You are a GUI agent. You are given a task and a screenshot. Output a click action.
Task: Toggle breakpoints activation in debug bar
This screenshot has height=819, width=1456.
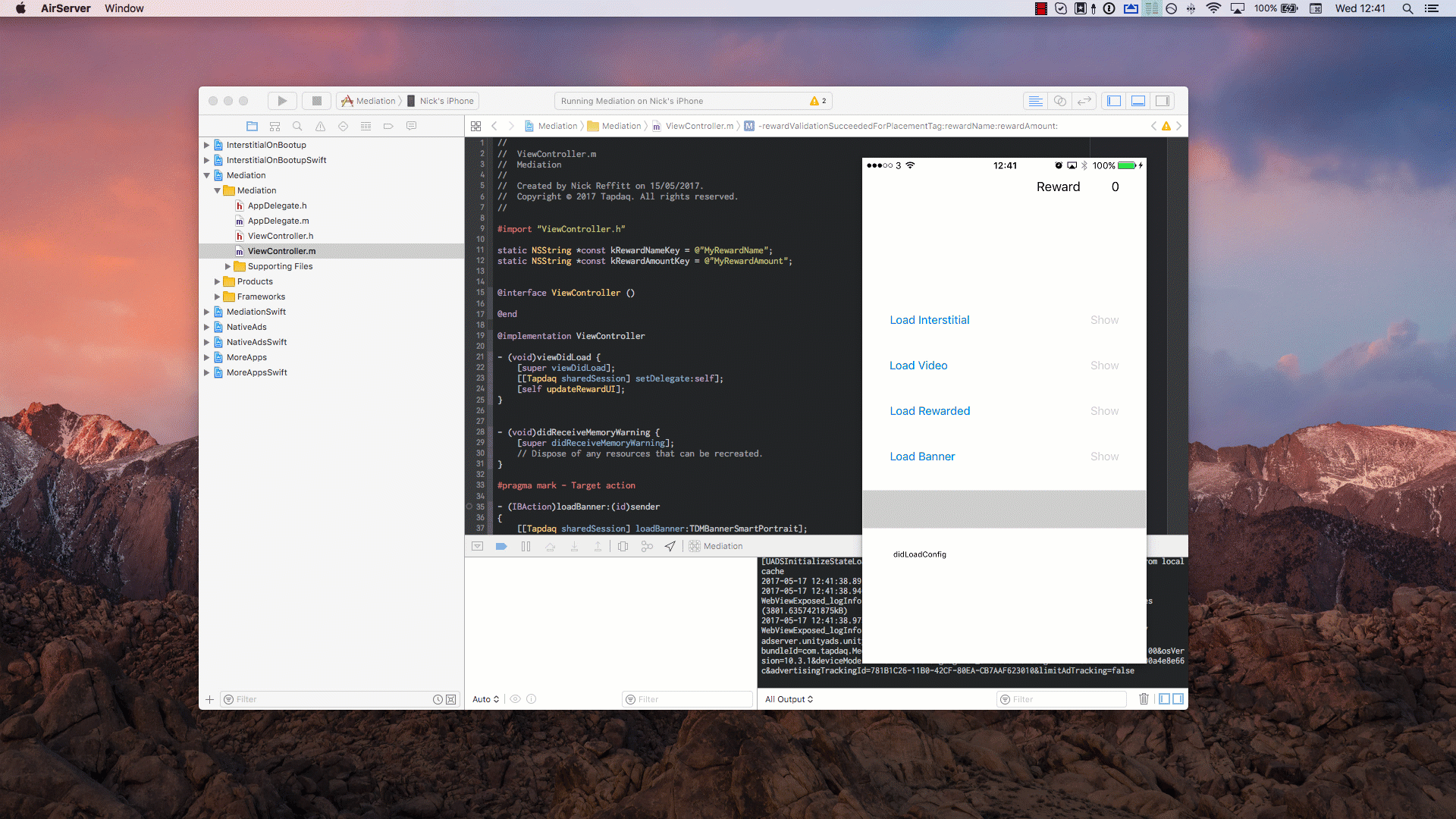point(501,546)
